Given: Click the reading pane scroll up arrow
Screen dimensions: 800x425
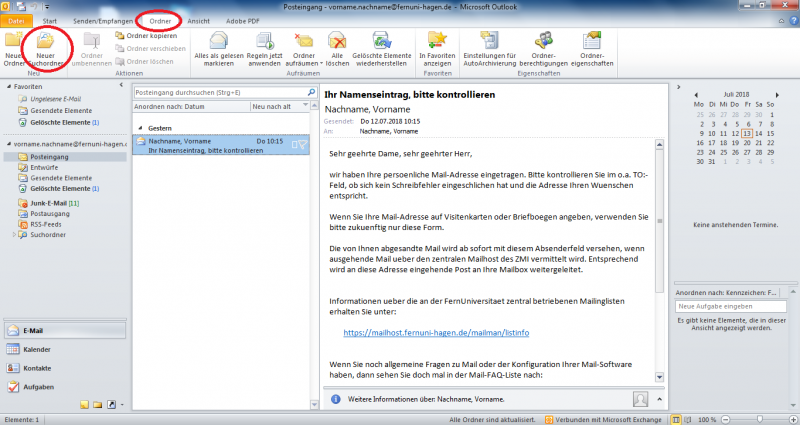Looking at the screenshot, I should 659,145.
